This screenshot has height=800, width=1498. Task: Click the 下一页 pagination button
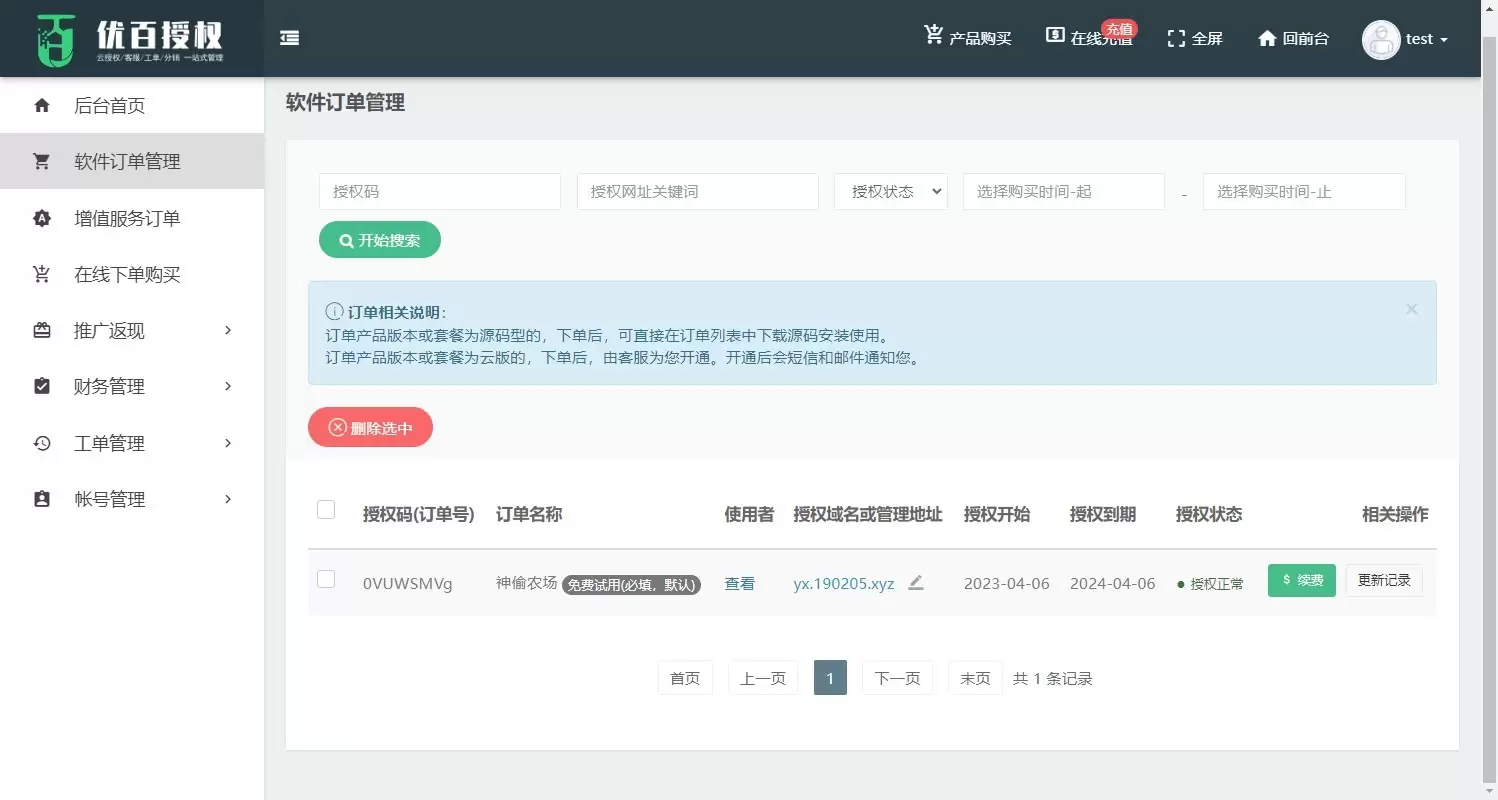tap(897, 678)
